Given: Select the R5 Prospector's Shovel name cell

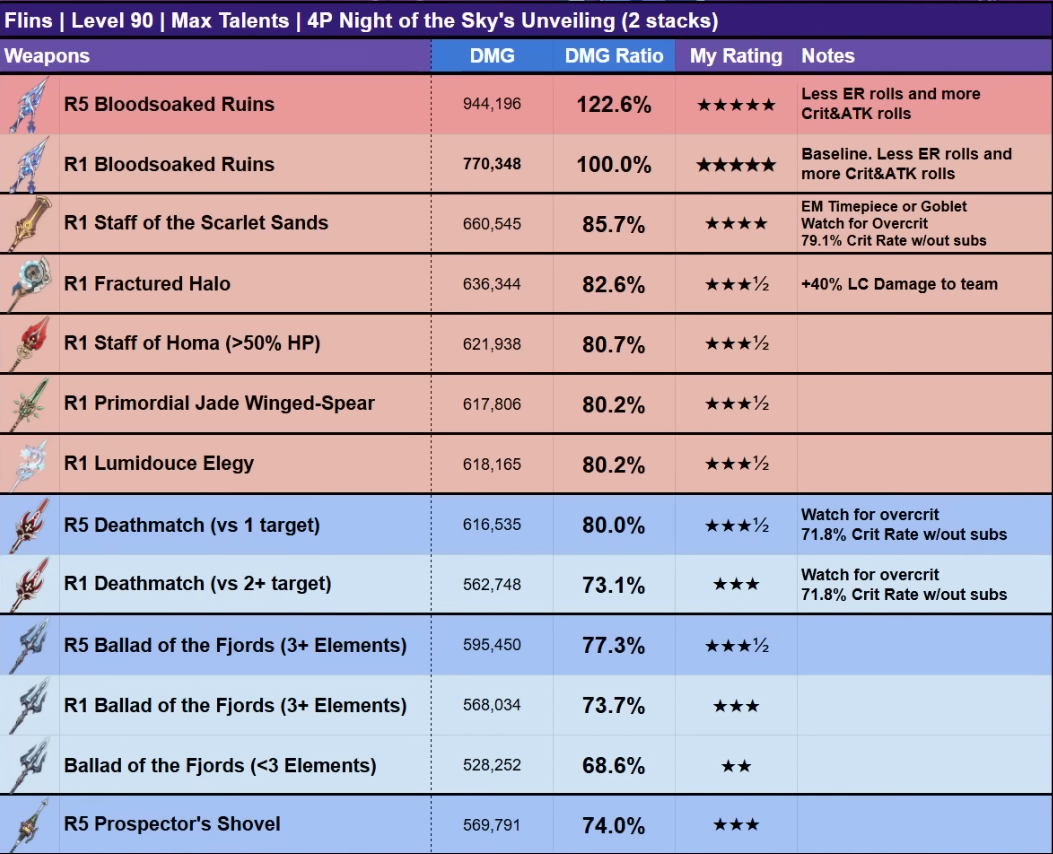Looking at the screenshot, I should click(x=245, y=825).
